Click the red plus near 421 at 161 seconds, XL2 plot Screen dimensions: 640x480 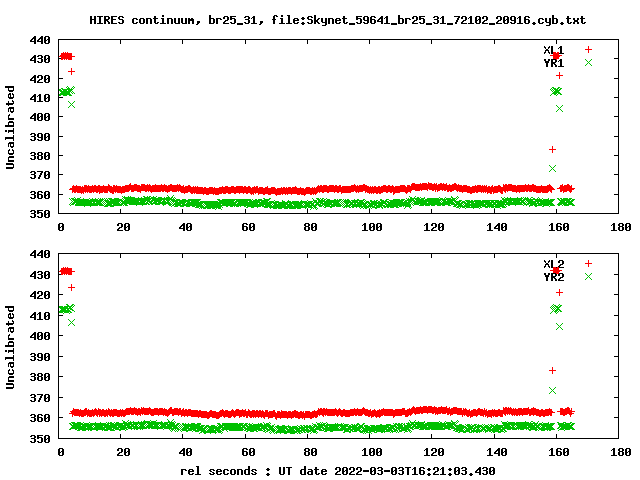559,293
